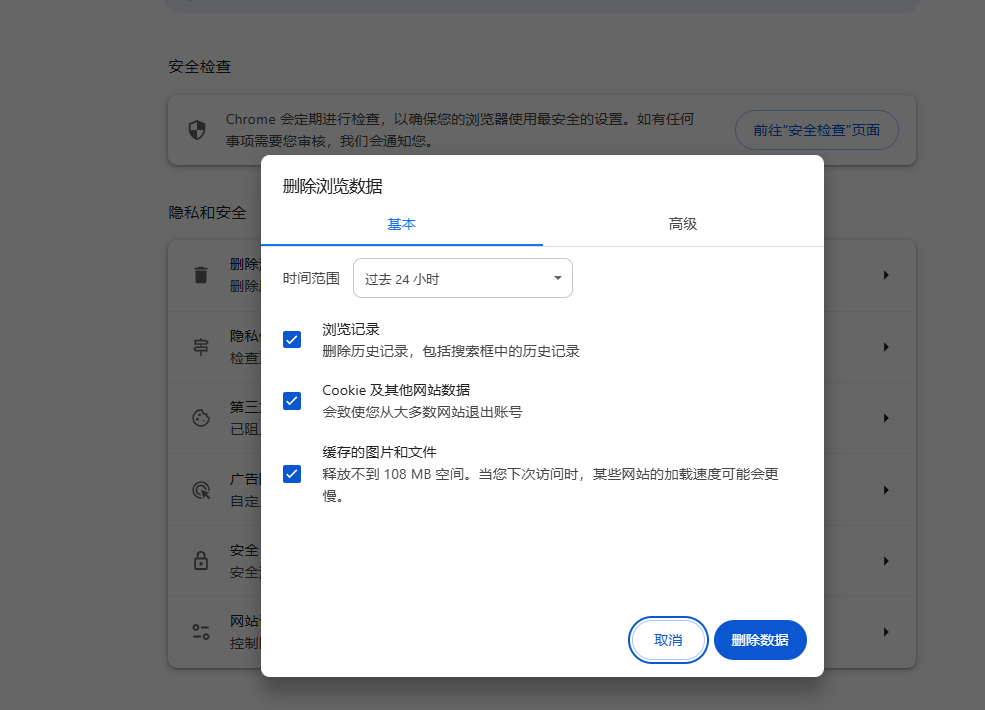Viewport: 985px width, 710px height.
Task: Switch to the 基本 tab
Action: [x=401, y=224]
